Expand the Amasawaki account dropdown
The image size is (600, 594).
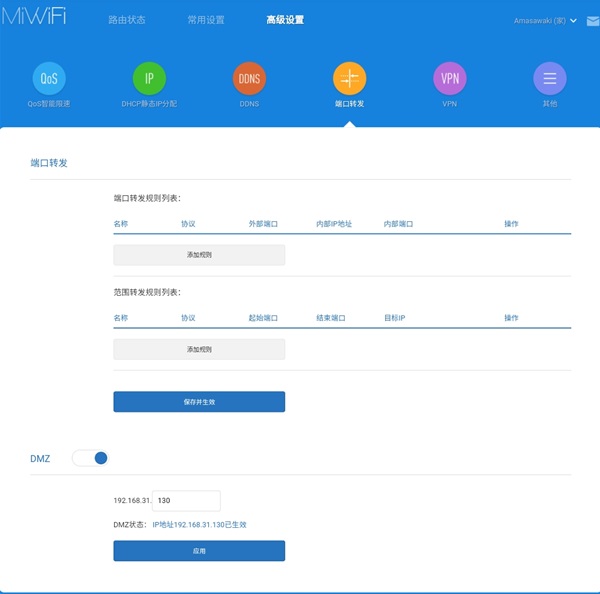point(545,20)
